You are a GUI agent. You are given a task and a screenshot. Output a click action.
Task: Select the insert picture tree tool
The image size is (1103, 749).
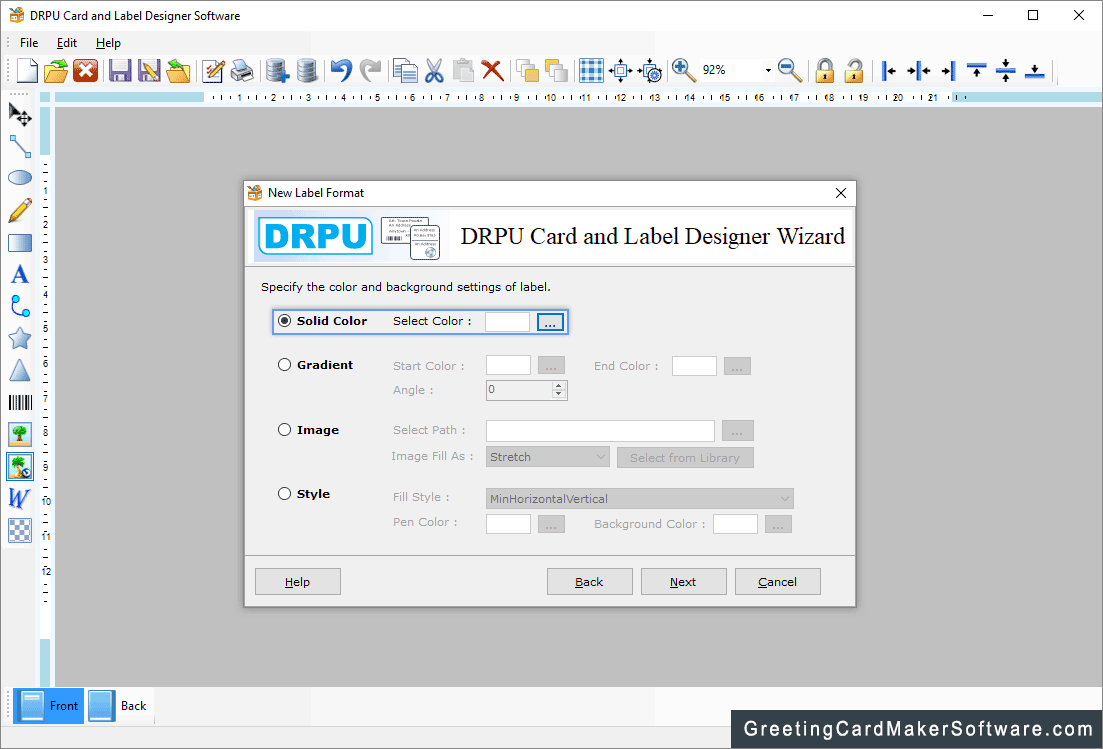point(20,434)
